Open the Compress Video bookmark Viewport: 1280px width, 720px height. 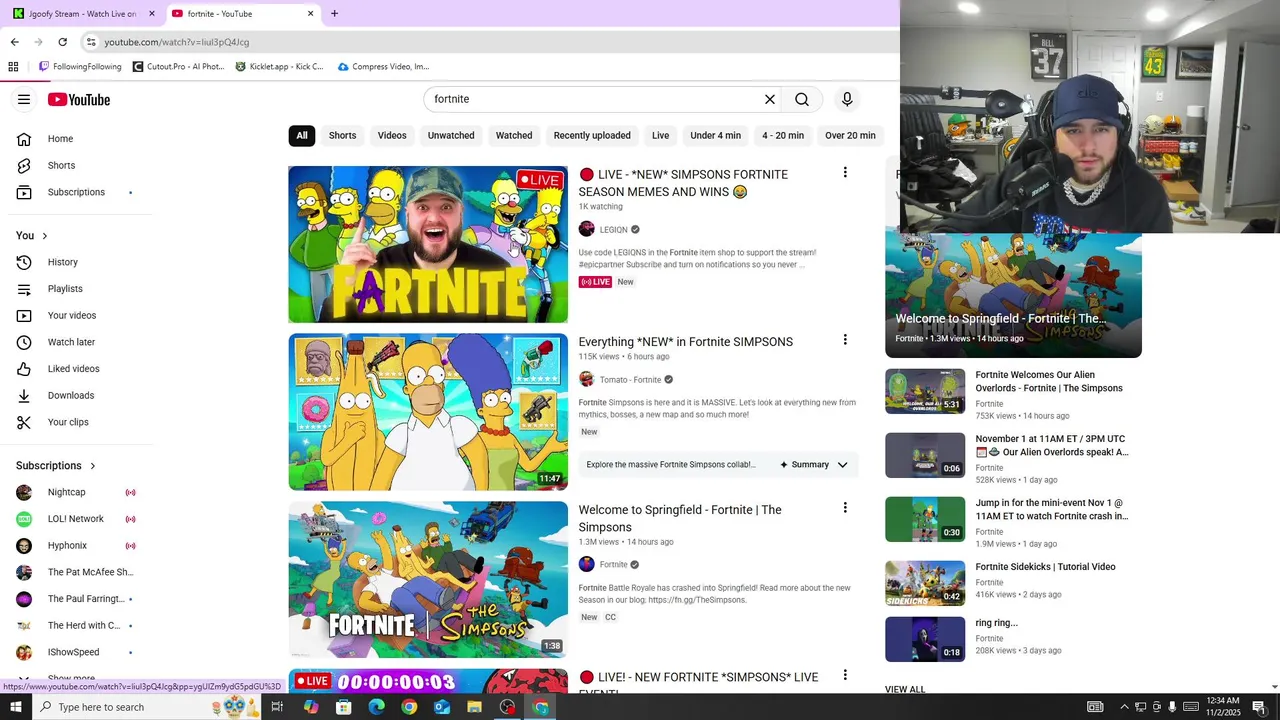(383, 67)
